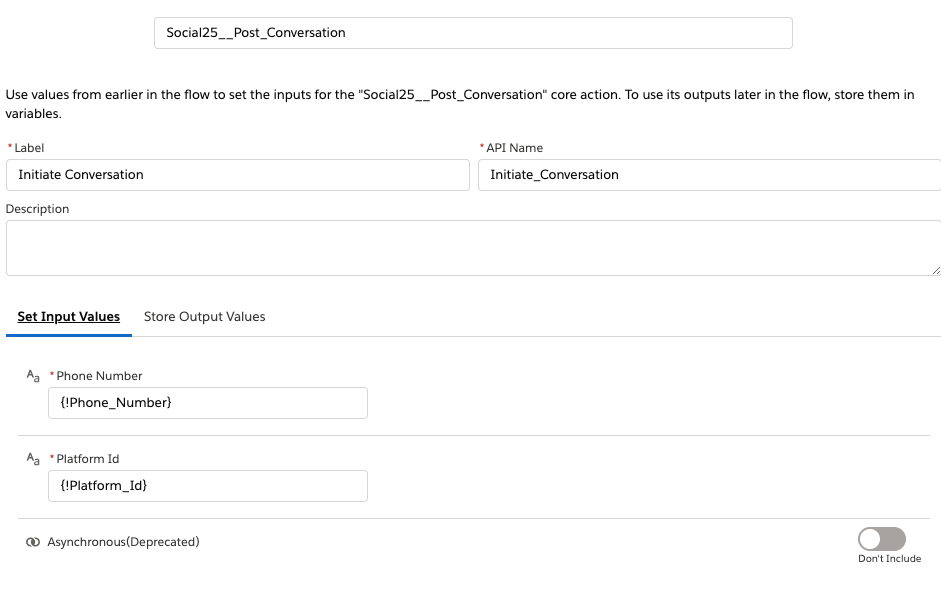Click the "API Name" field label
Screen dimensions: 941x606
tap(514, 148)
